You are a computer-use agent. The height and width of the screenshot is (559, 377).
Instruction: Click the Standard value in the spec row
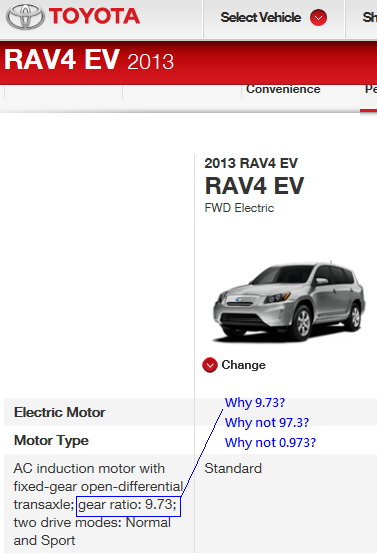tap(233, 468)
